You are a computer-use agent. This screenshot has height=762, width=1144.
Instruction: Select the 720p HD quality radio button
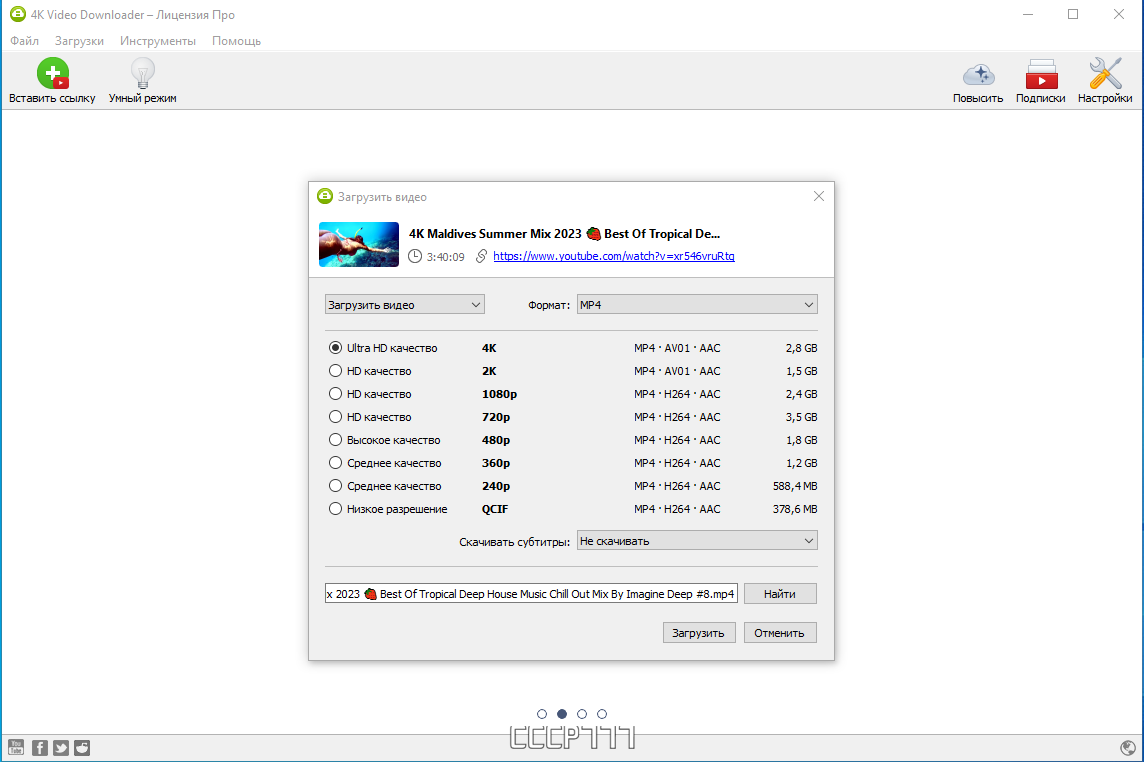pos(335,417)
